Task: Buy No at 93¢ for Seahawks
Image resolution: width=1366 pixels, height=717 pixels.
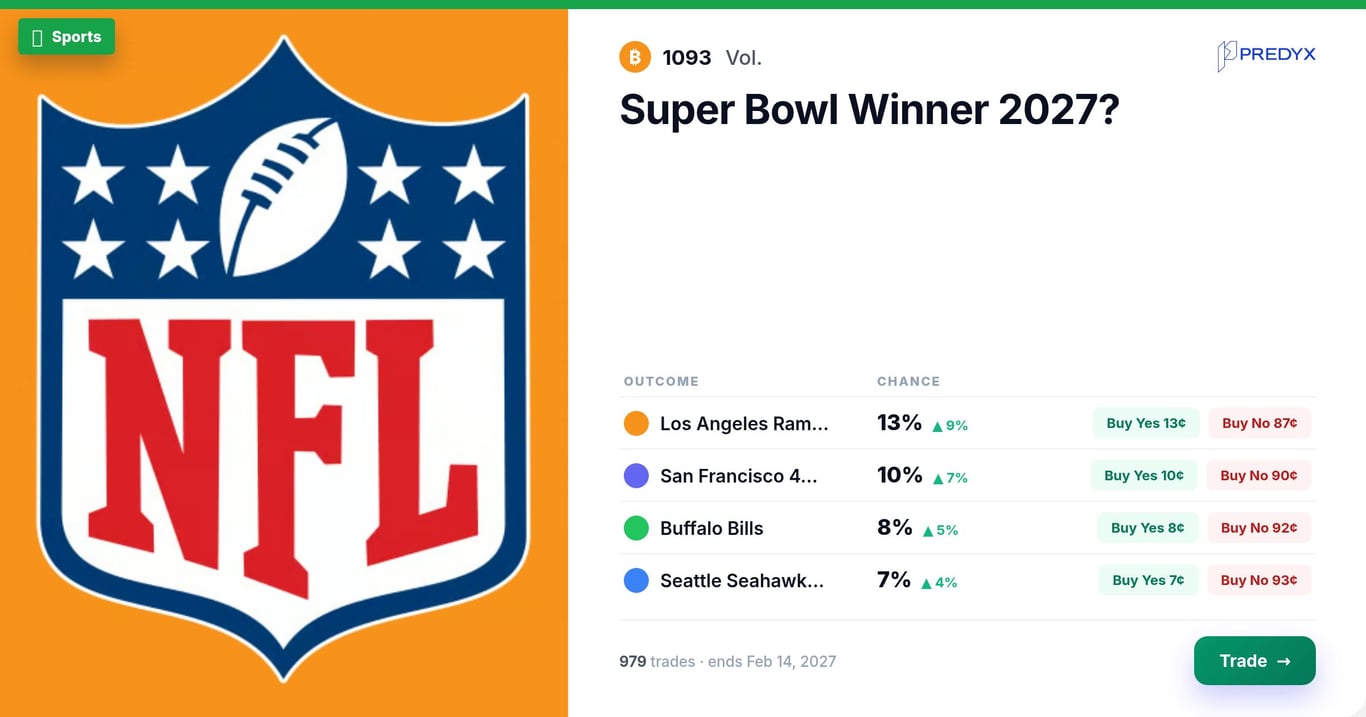Action: pyautogui.click(x=1259, y=579)
